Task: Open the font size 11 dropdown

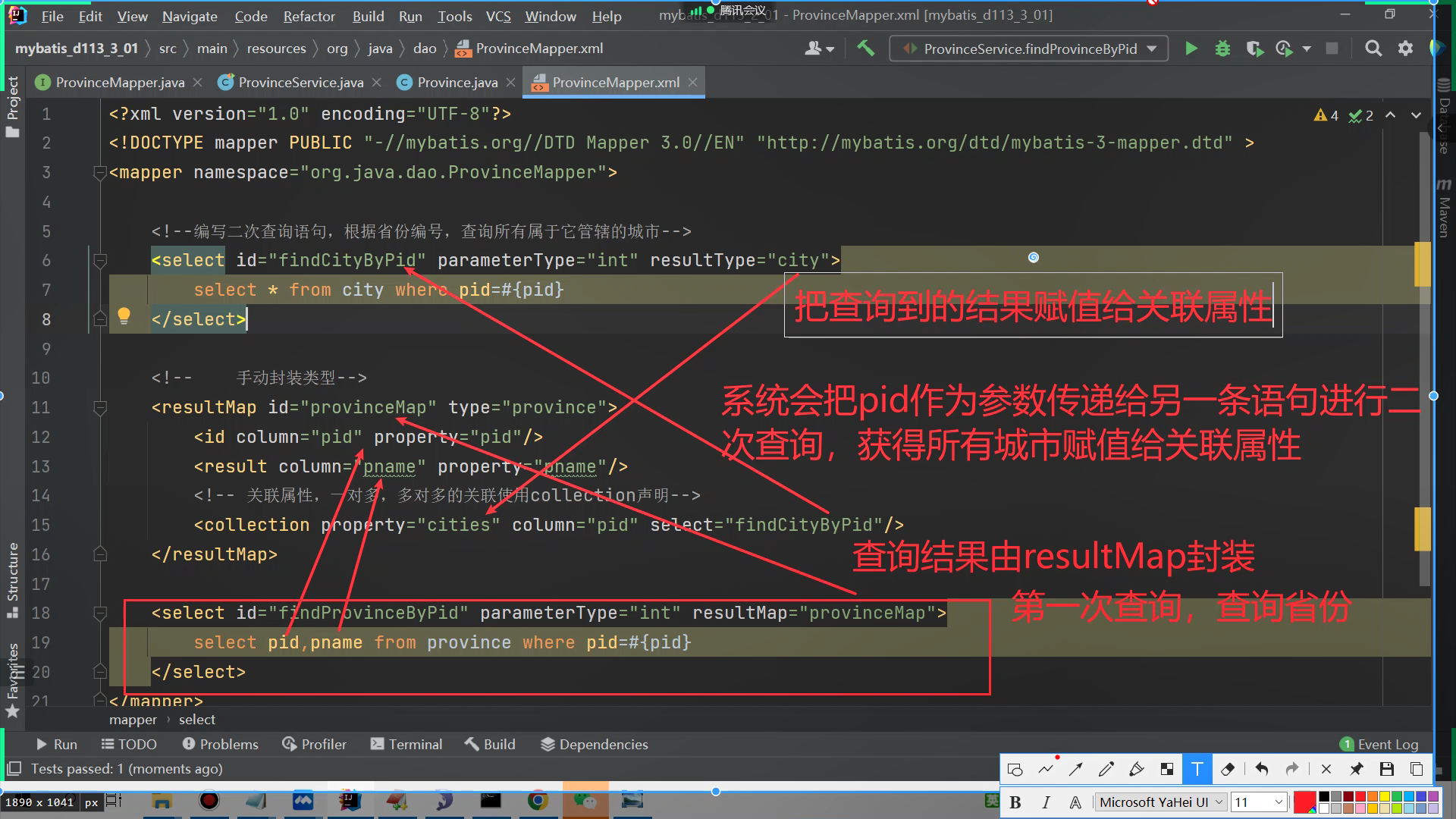Action: [1257, 802]
